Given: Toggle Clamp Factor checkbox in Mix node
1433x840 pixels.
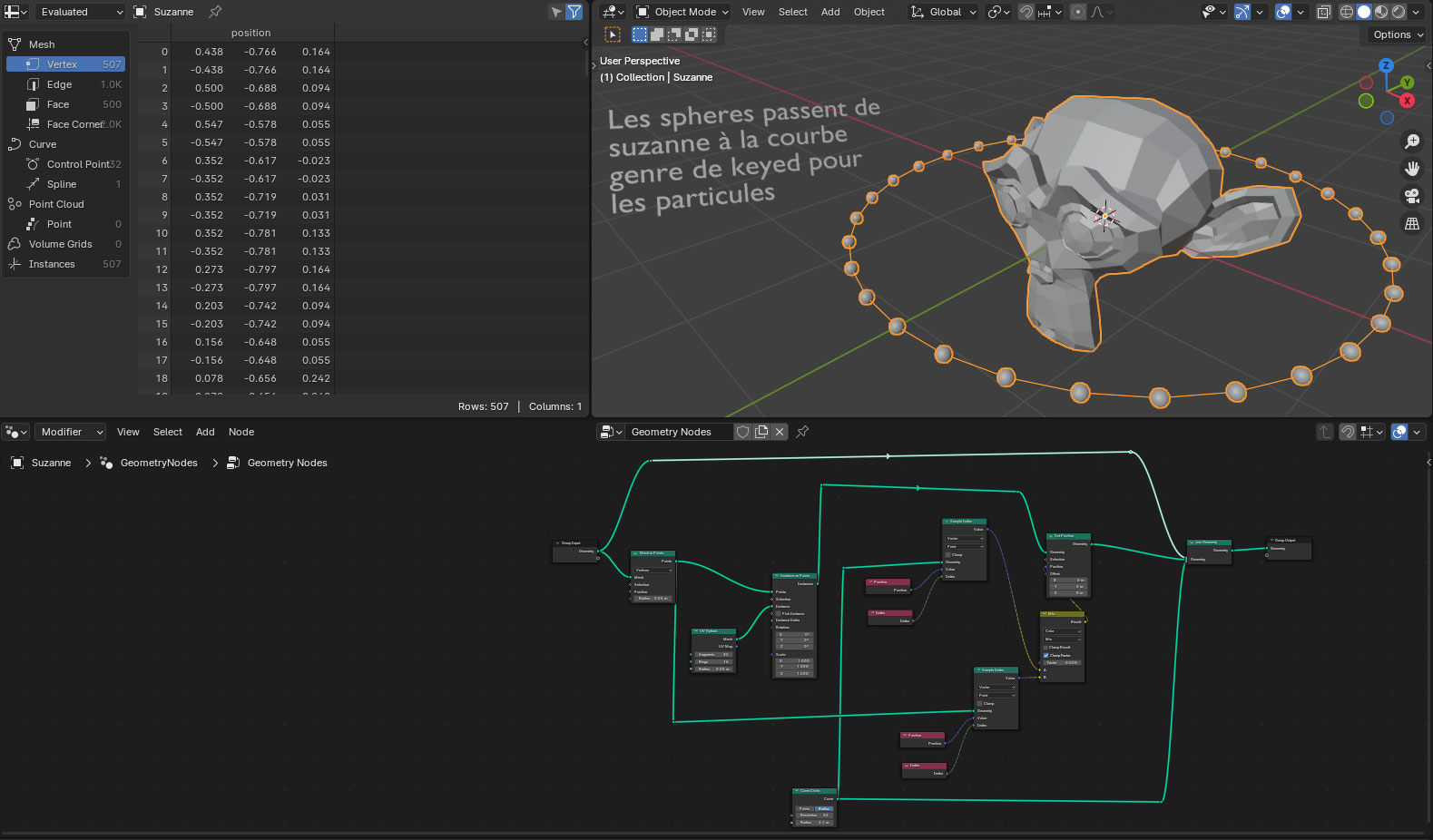Looking at the screenshot, I should pyautogui.click(x=1046, y=655).
